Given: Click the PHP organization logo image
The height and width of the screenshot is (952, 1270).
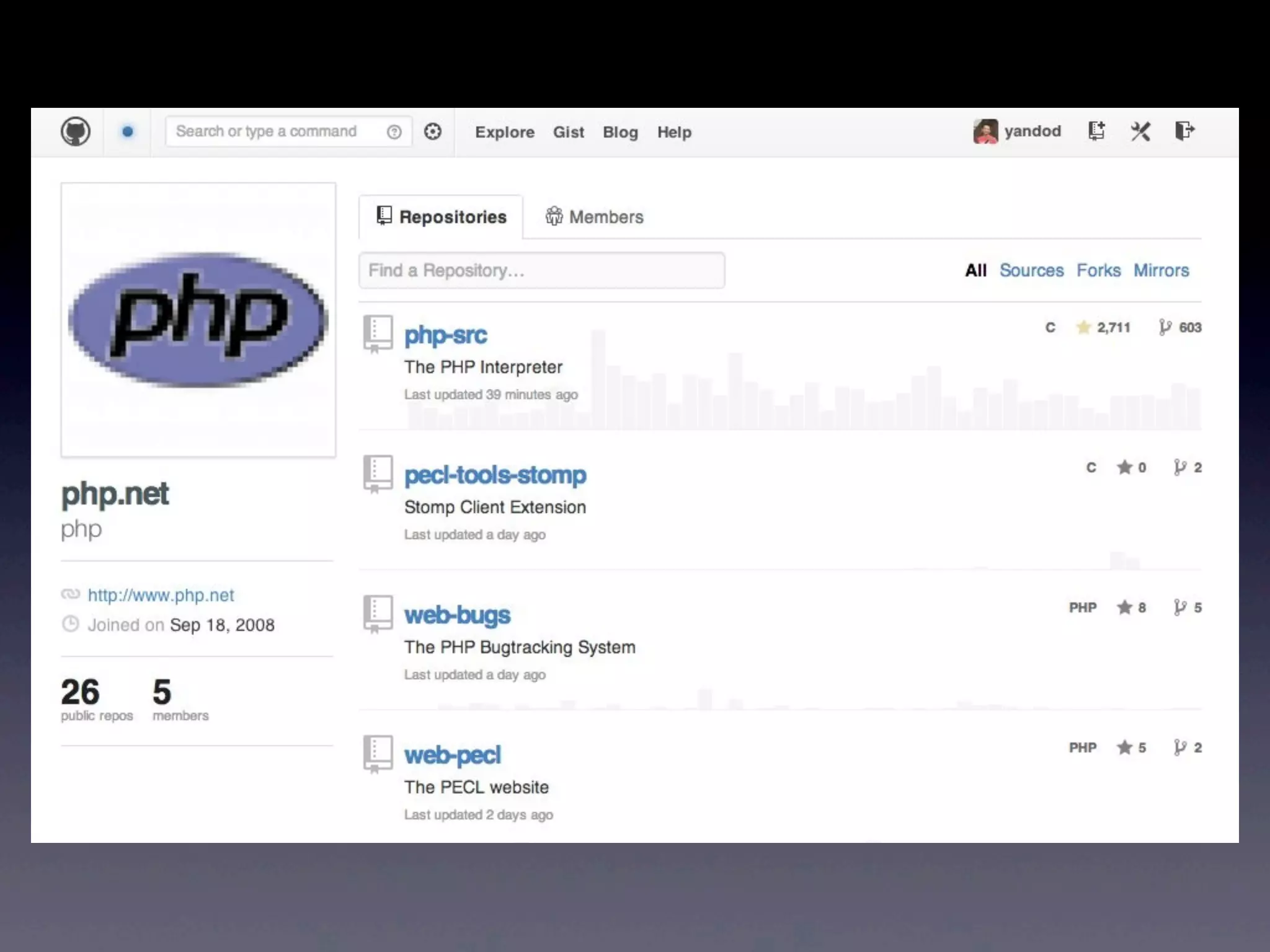Looking at the screenshot, I should pos(198,320).
